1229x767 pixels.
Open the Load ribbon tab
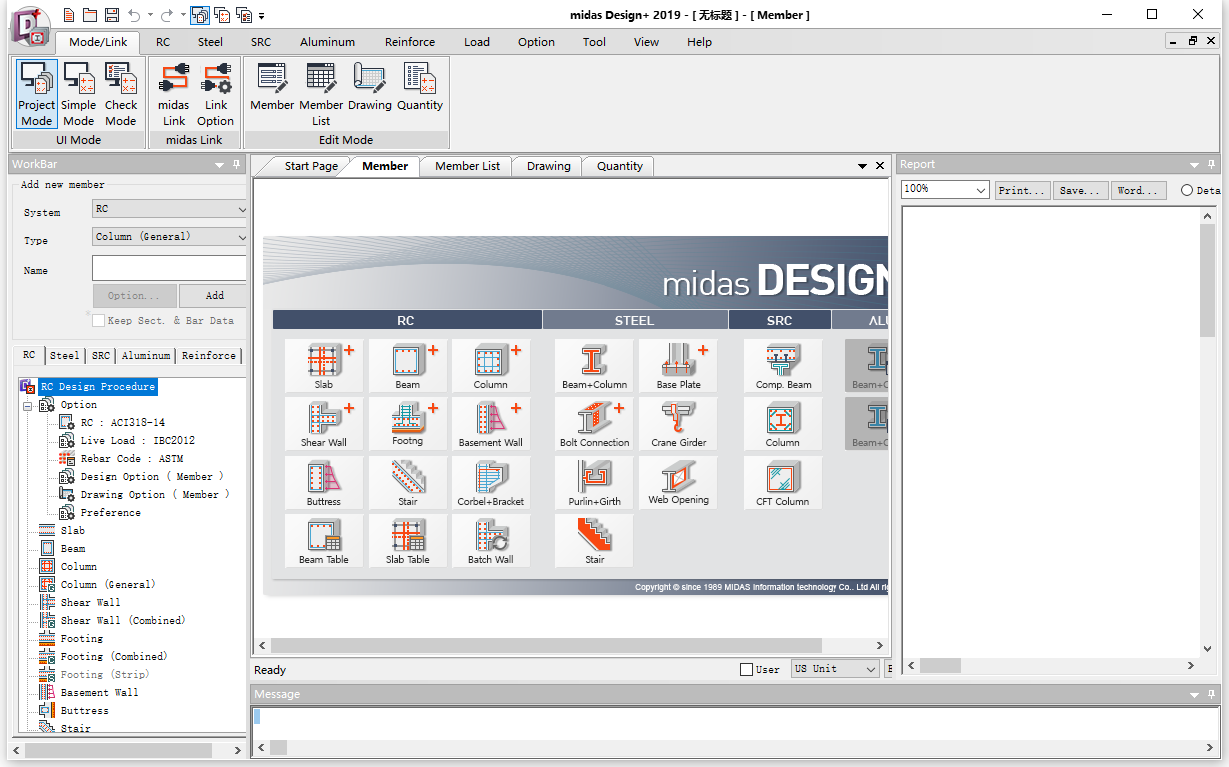(x=477, y=42)
